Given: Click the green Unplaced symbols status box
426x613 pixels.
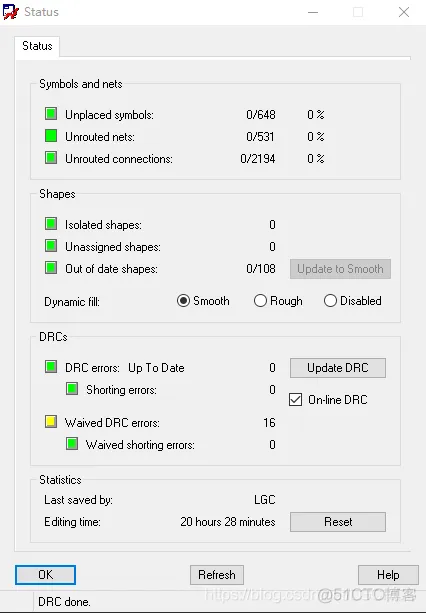Looking at the screenshot, I should [51, 114].
